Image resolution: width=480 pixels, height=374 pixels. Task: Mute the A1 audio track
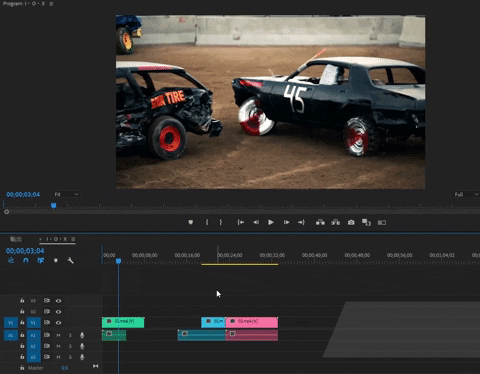point(58,335)
